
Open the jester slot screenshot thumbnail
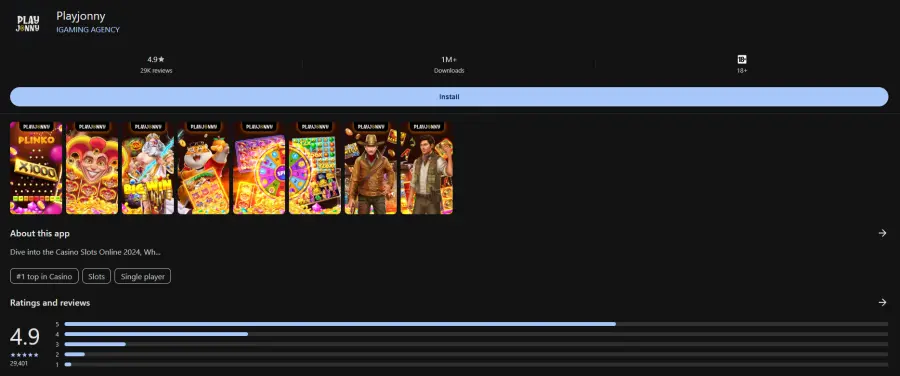click(92, 168)
